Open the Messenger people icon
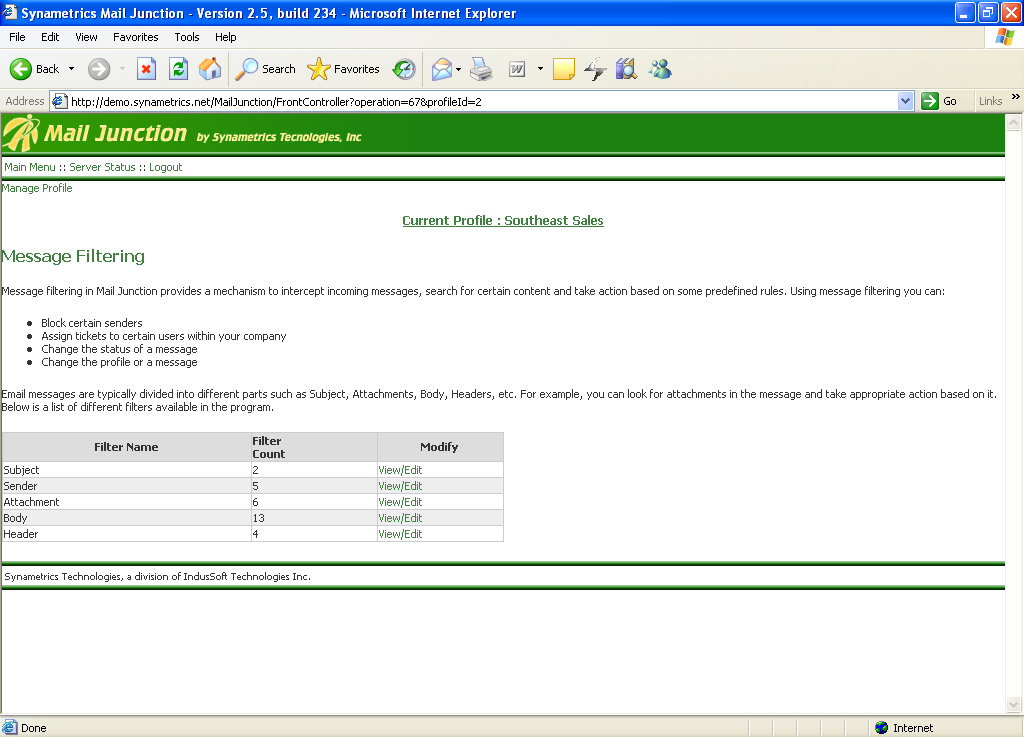The width and height of the screenshot is (1024, 737). pos(660,69)
